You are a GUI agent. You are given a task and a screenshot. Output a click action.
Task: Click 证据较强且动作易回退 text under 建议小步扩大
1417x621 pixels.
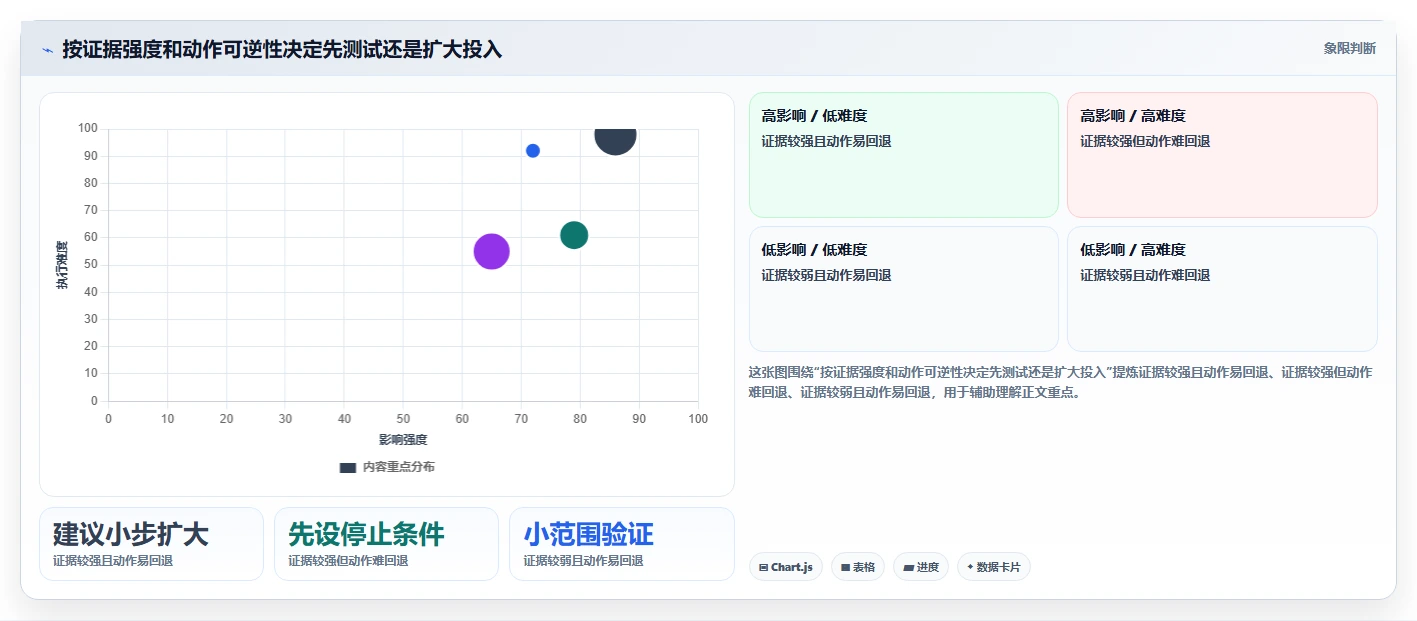pos(113,561)
